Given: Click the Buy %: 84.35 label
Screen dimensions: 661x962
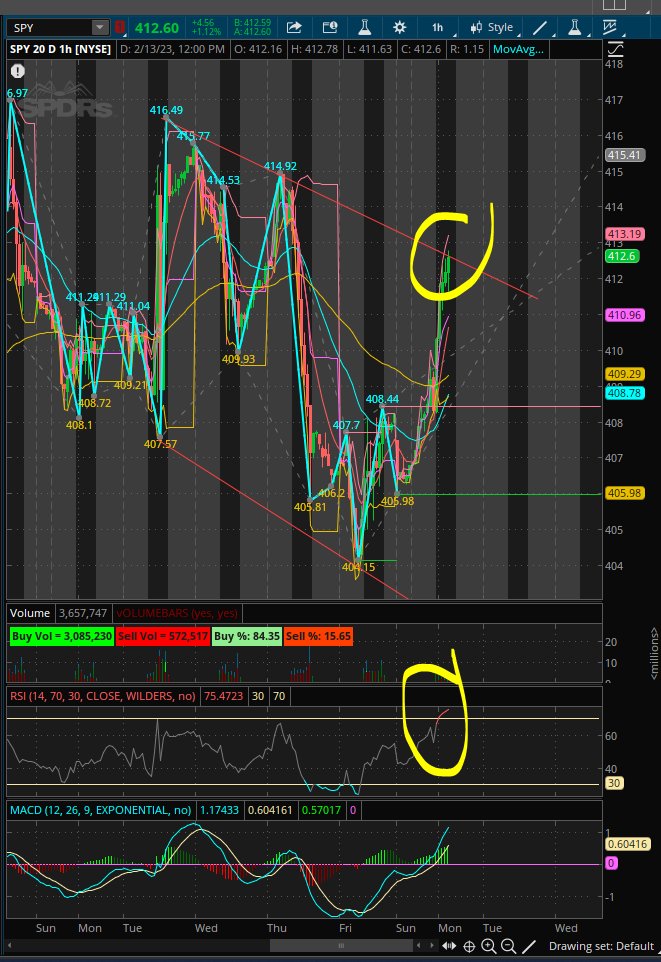Looking at the screenshot, I should click(x=246, y=636).
